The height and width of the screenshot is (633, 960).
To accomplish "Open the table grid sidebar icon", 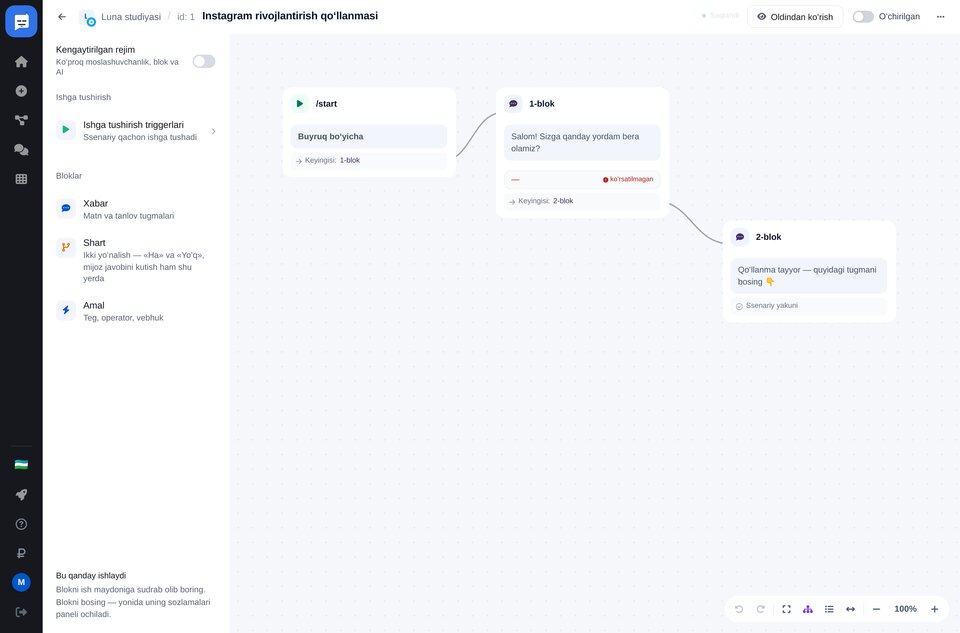I will [21, 179].
